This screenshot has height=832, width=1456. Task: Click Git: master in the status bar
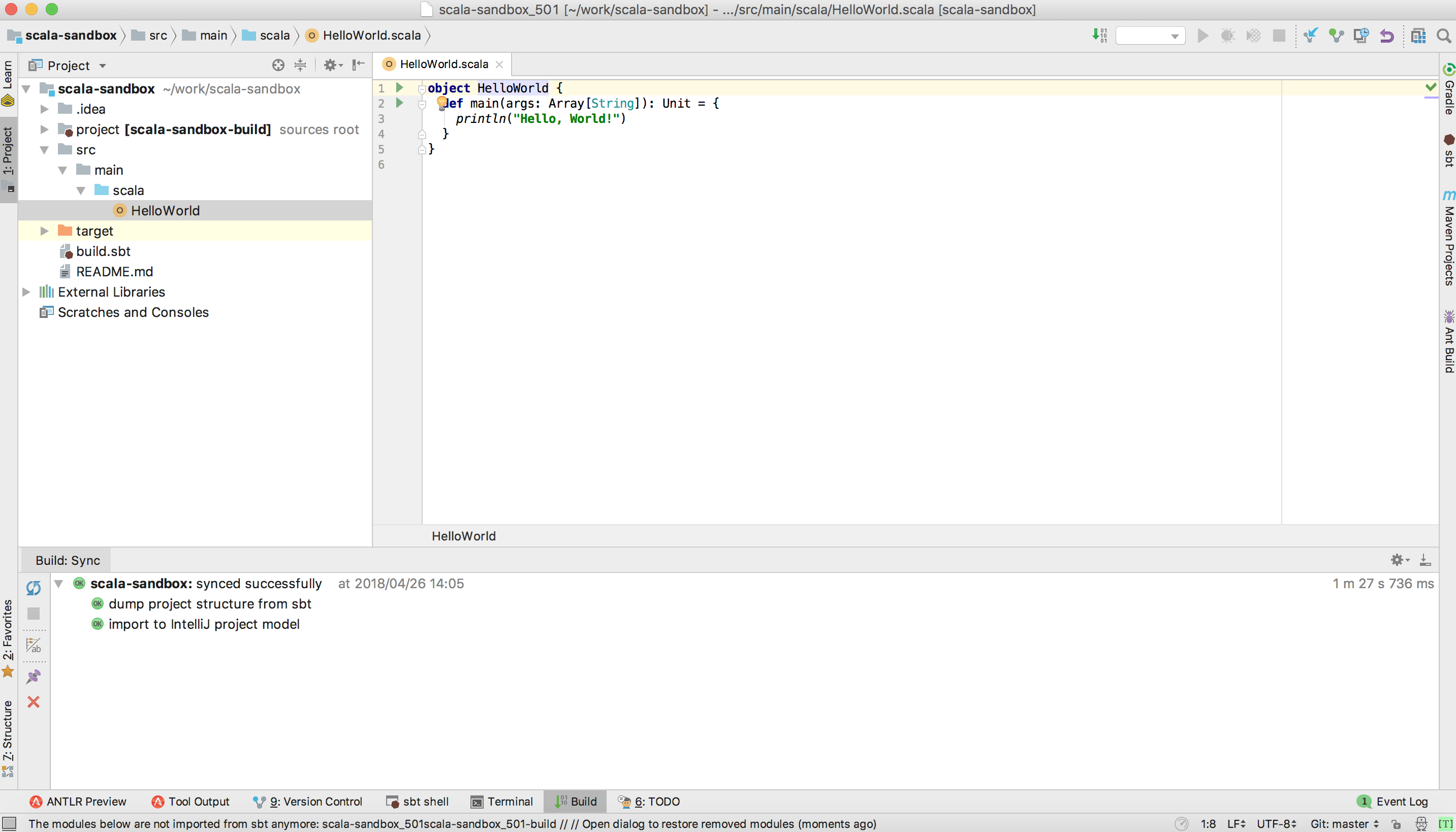click(1340, 824)
